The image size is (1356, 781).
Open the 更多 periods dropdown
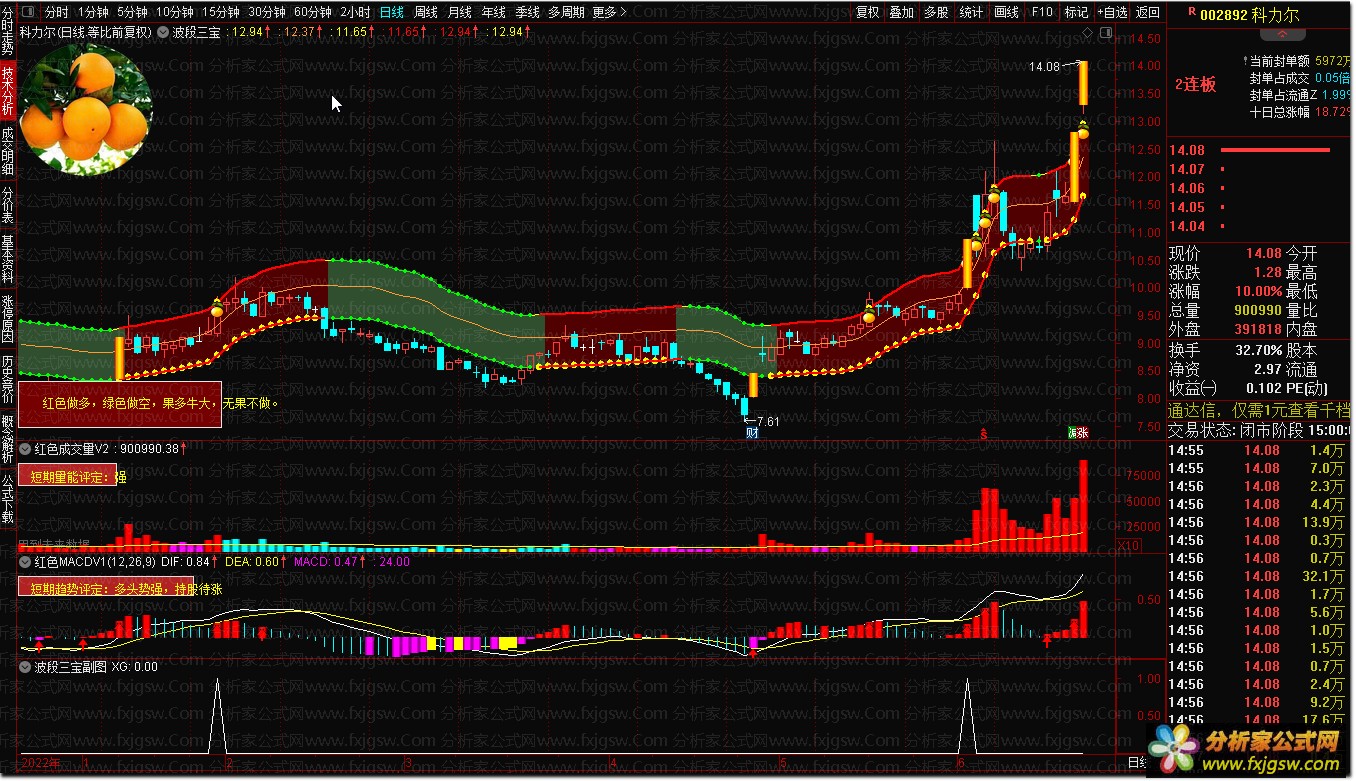point(609,12)
